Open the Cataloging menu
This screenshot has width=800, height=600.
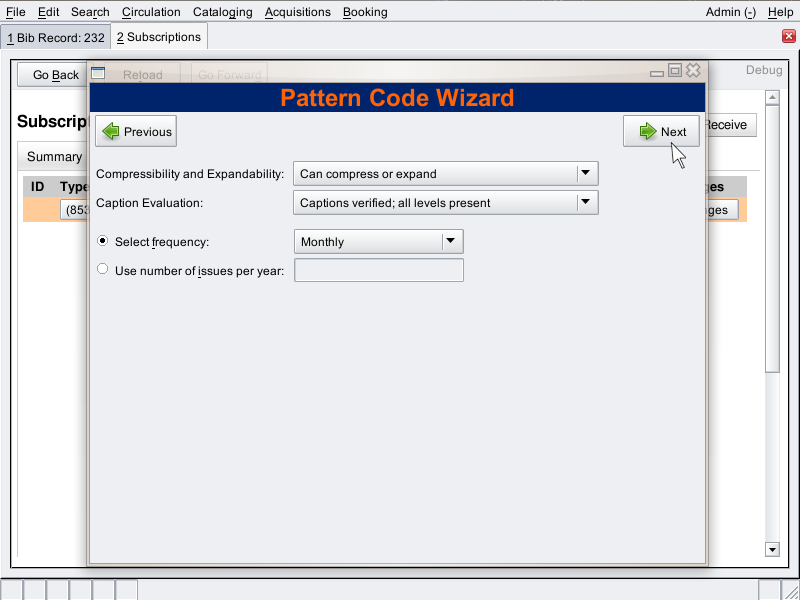[x=222, y=12]
